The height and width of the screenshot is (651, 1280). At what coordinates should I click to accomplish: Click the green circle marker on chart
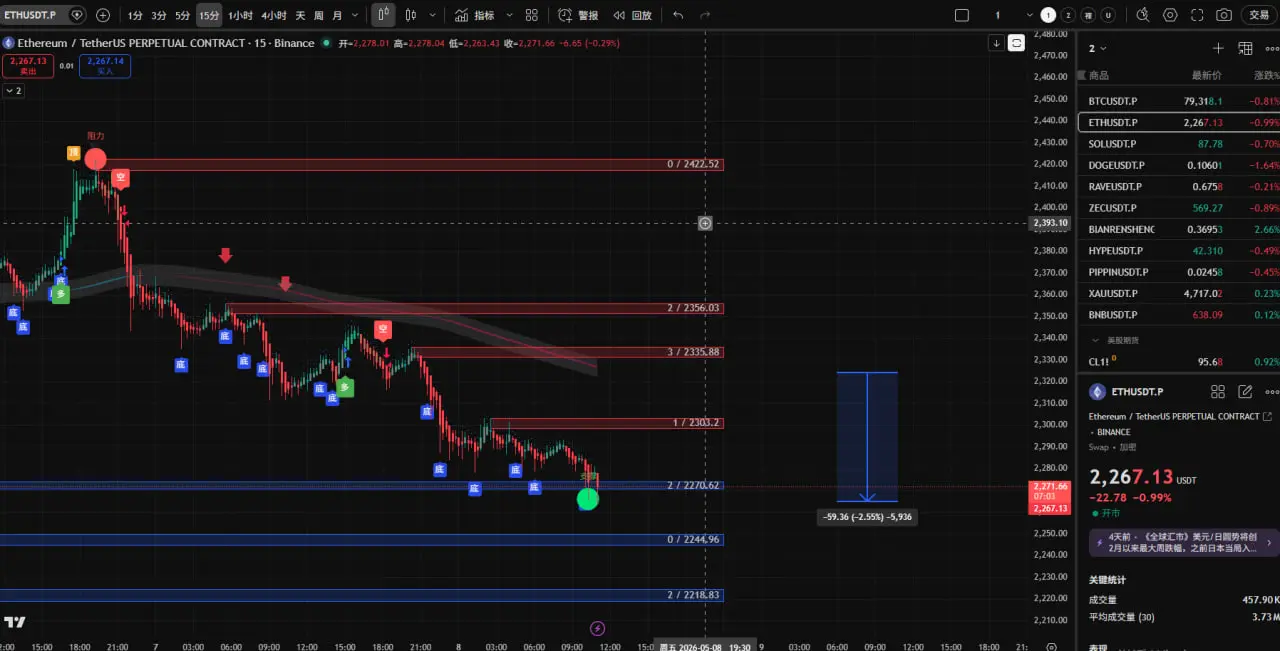588,499
